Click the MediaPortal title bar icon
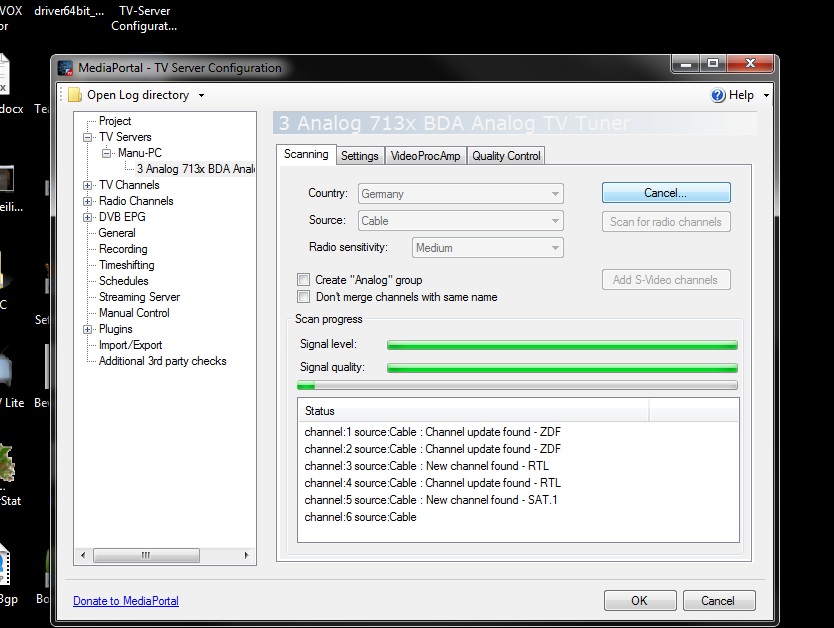The image size is (834, 628). coord(66,68)
